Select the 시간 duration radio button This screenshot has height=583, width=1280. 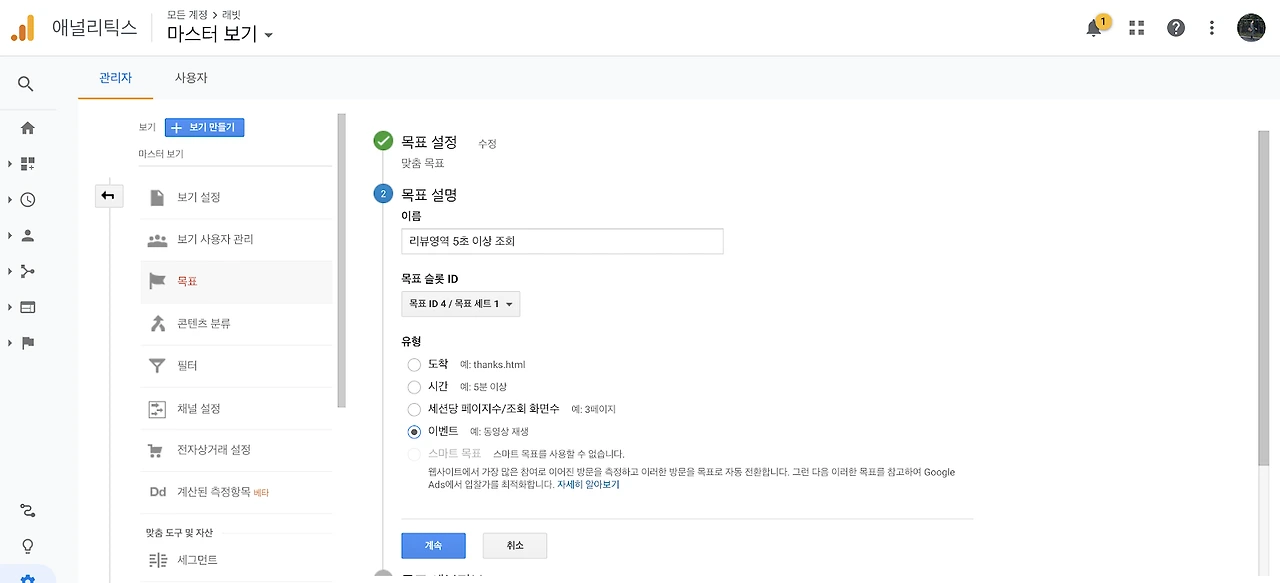pos(414,387)
